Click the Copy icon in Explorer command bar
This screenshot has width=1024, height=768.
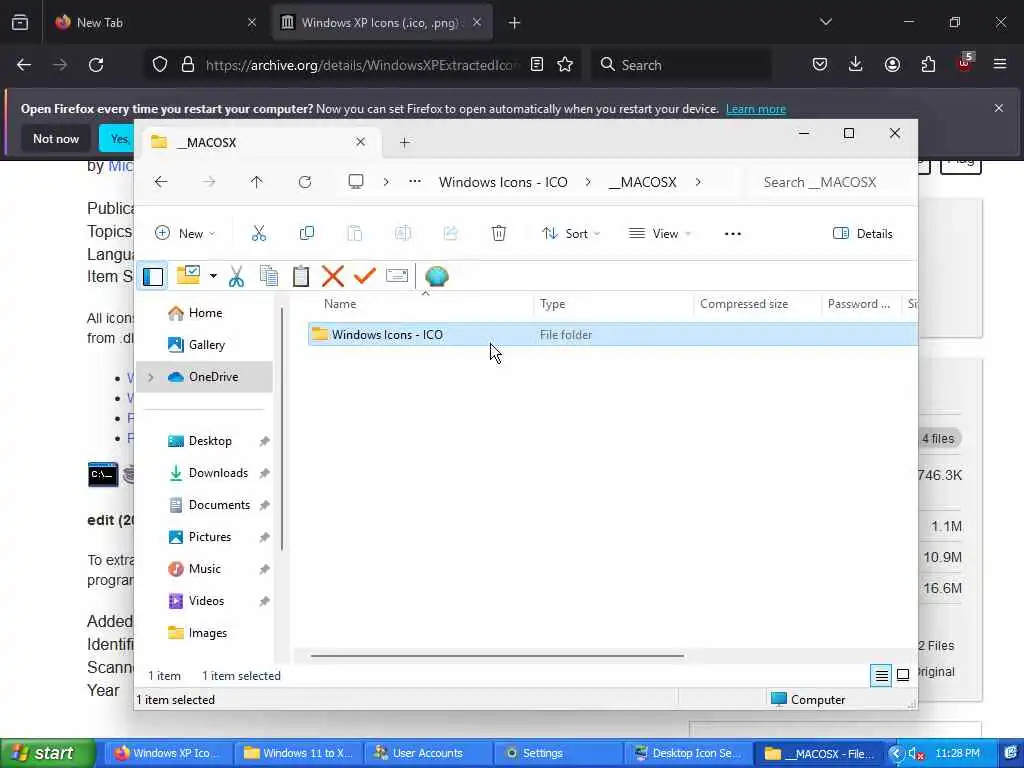tap(306, 233)
